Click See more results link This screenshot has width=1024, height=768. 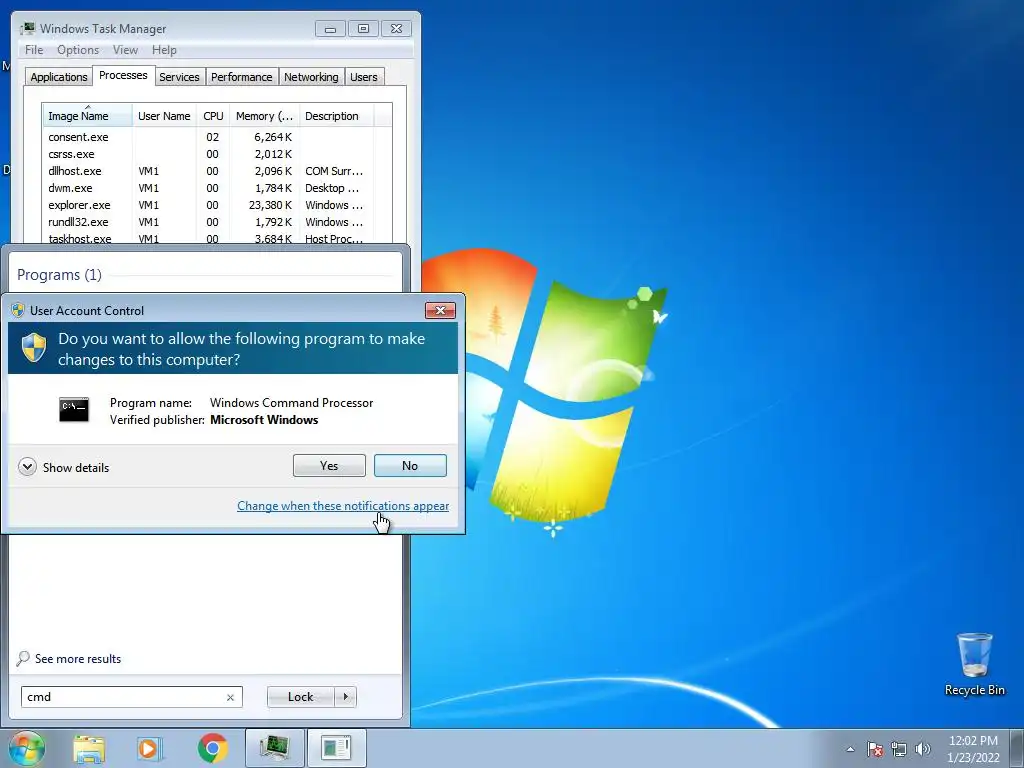[78, 658]
